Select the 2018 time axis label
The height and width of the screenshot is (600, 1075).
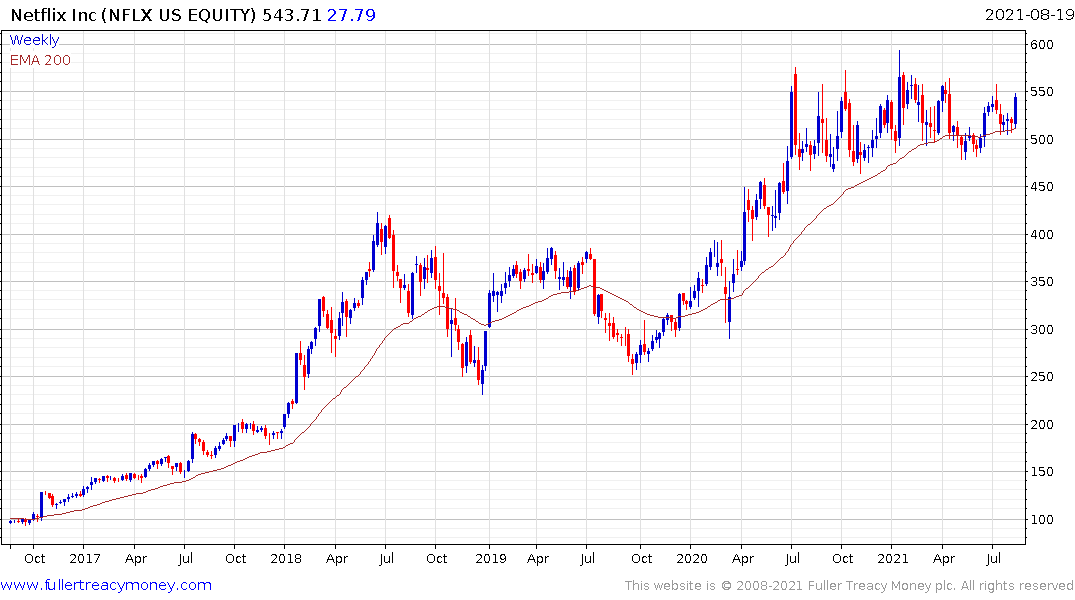(286, 559)
